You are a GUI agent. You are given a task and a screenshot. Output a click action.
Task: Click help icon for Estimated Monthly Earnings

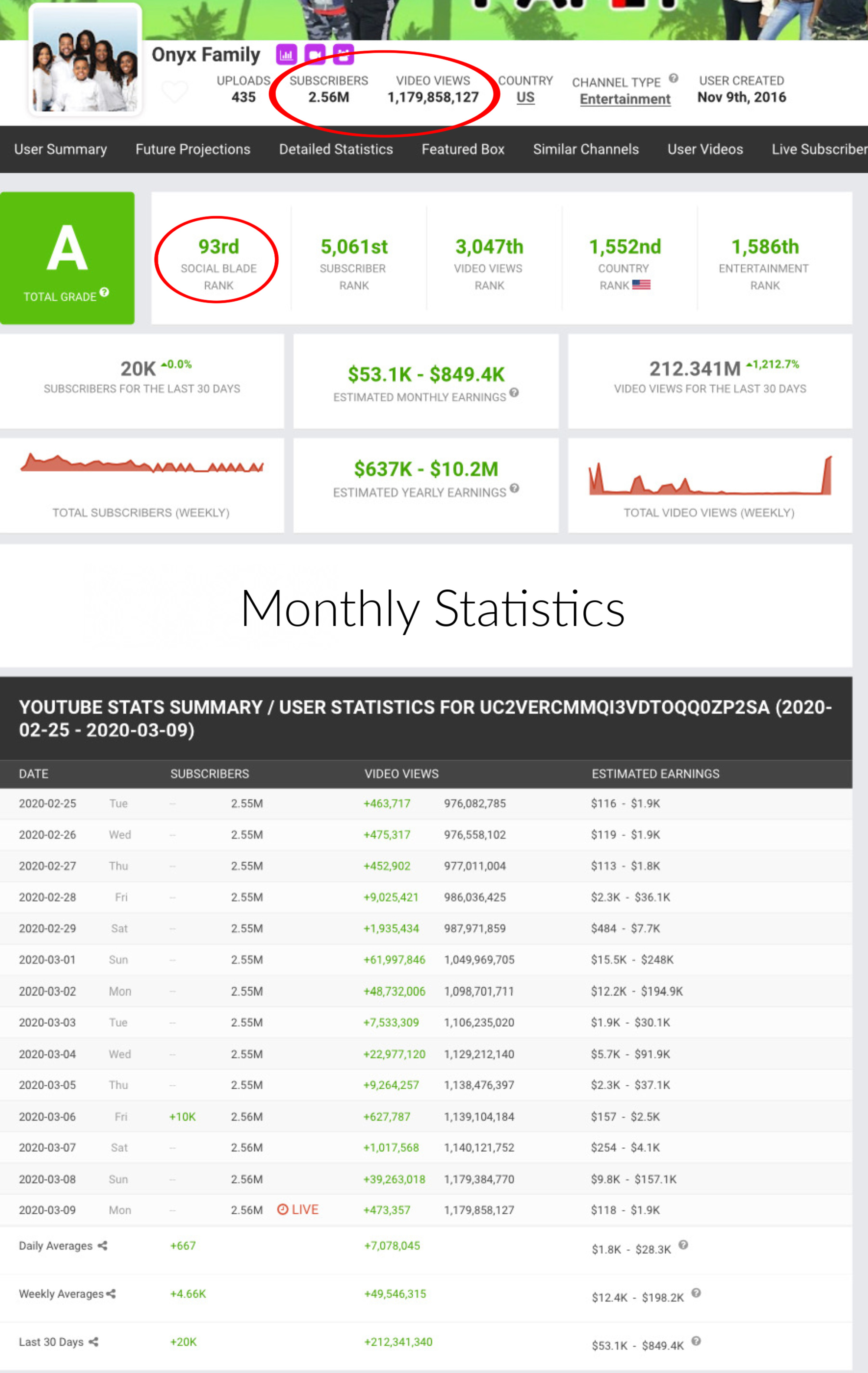point(514,392)
